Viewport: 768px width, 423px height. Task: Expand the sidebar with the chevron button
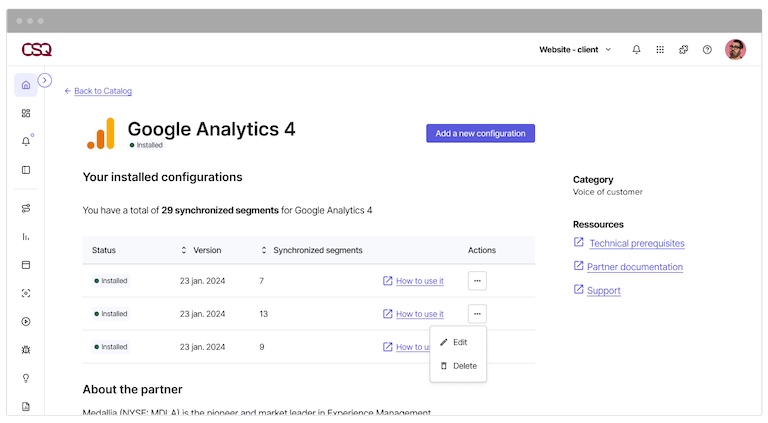(x=45, y=80)
